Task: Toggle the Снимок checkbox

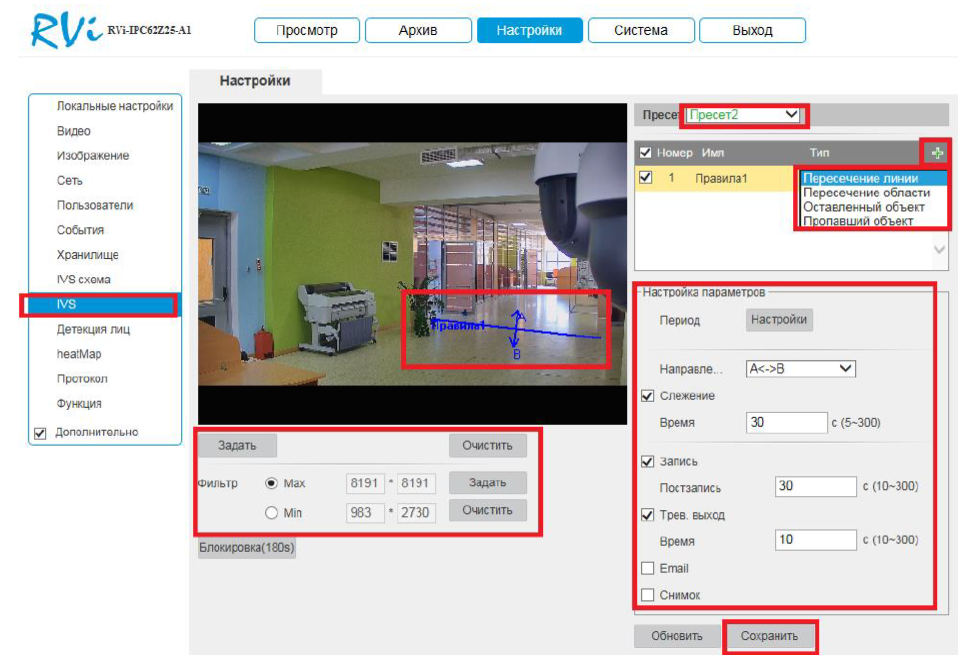Action: coord(647,595)
